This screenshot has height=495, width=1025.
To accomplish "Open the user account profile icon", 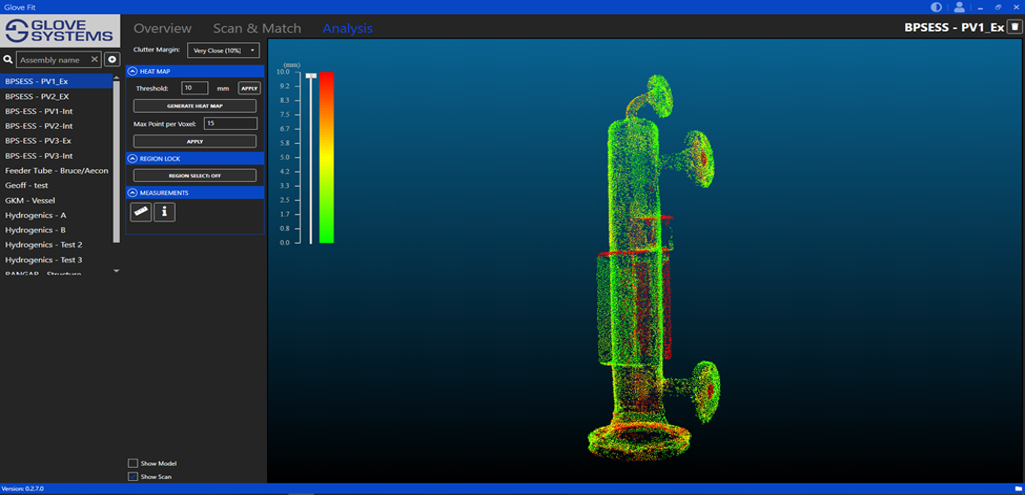I will (959, 7).
